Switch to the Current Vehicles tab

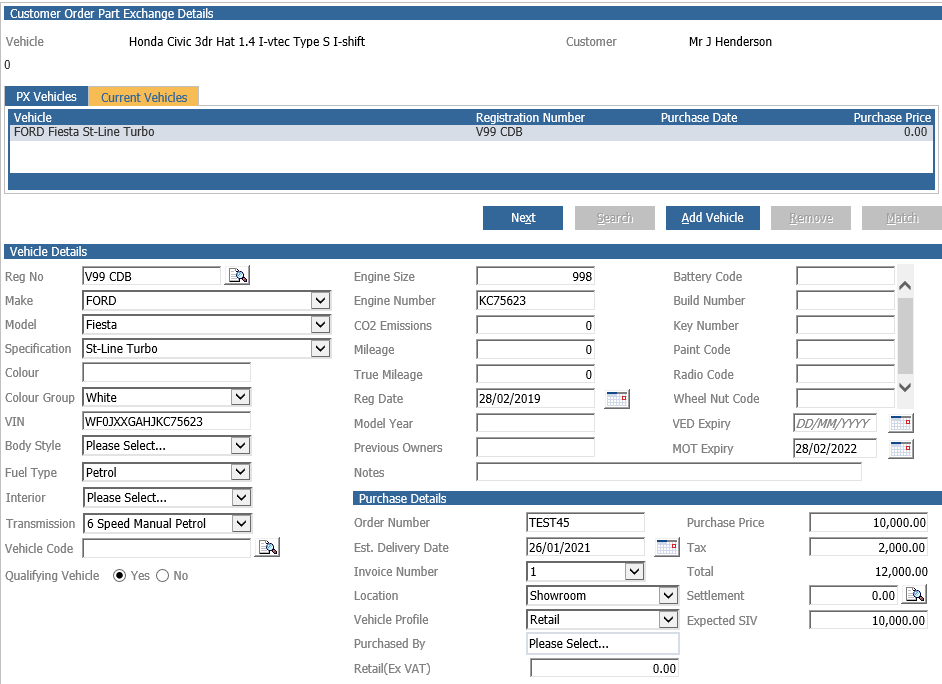tap(144, 97)
